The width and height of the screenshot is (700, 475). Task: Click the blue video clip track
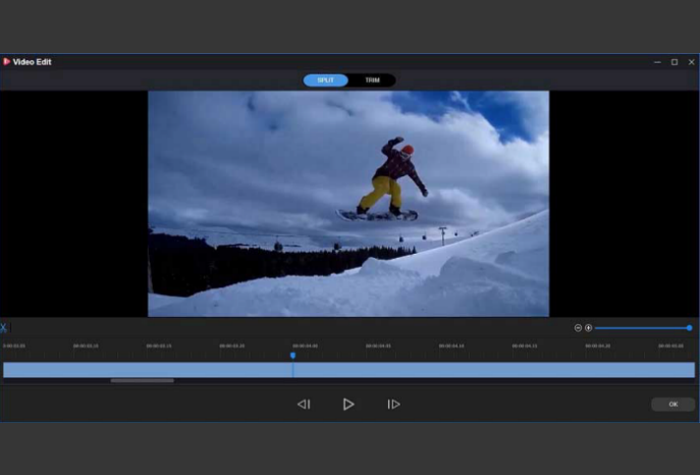(349, 370)
